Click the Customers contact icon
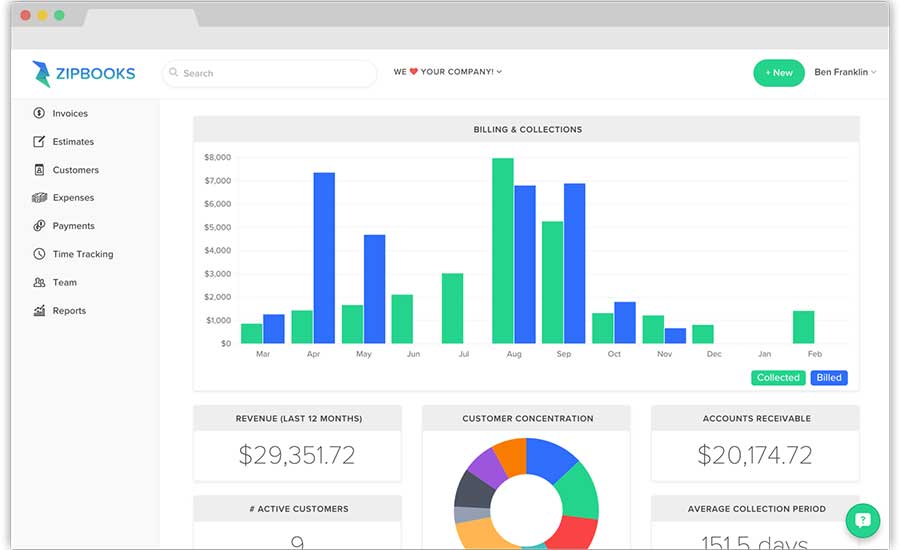 pos(39,170)
